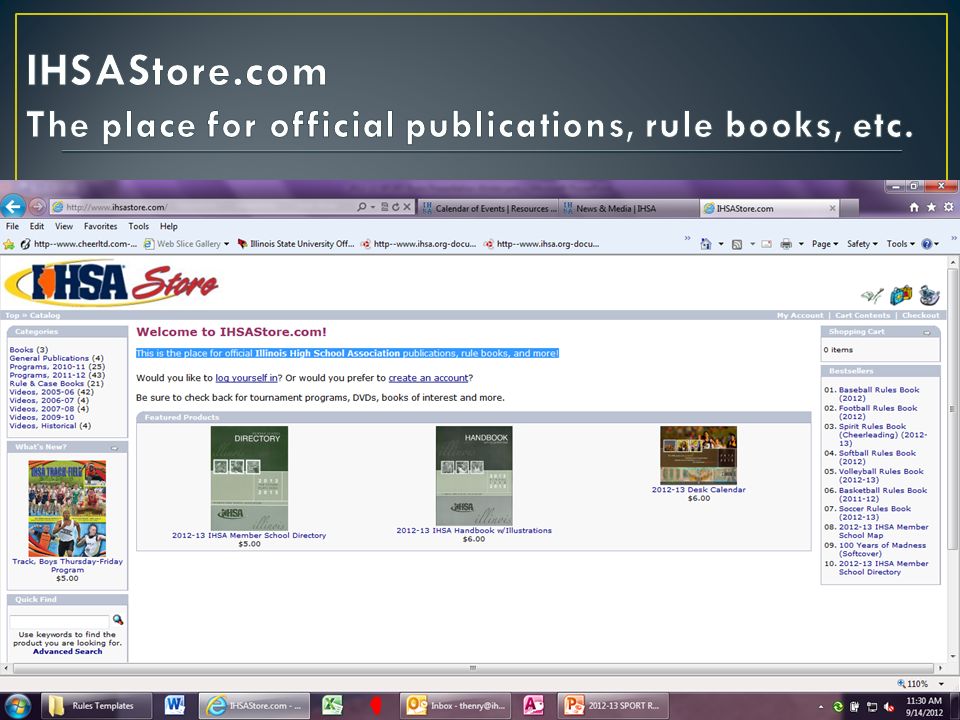
Task: Open the View menu
Action: 64,226
